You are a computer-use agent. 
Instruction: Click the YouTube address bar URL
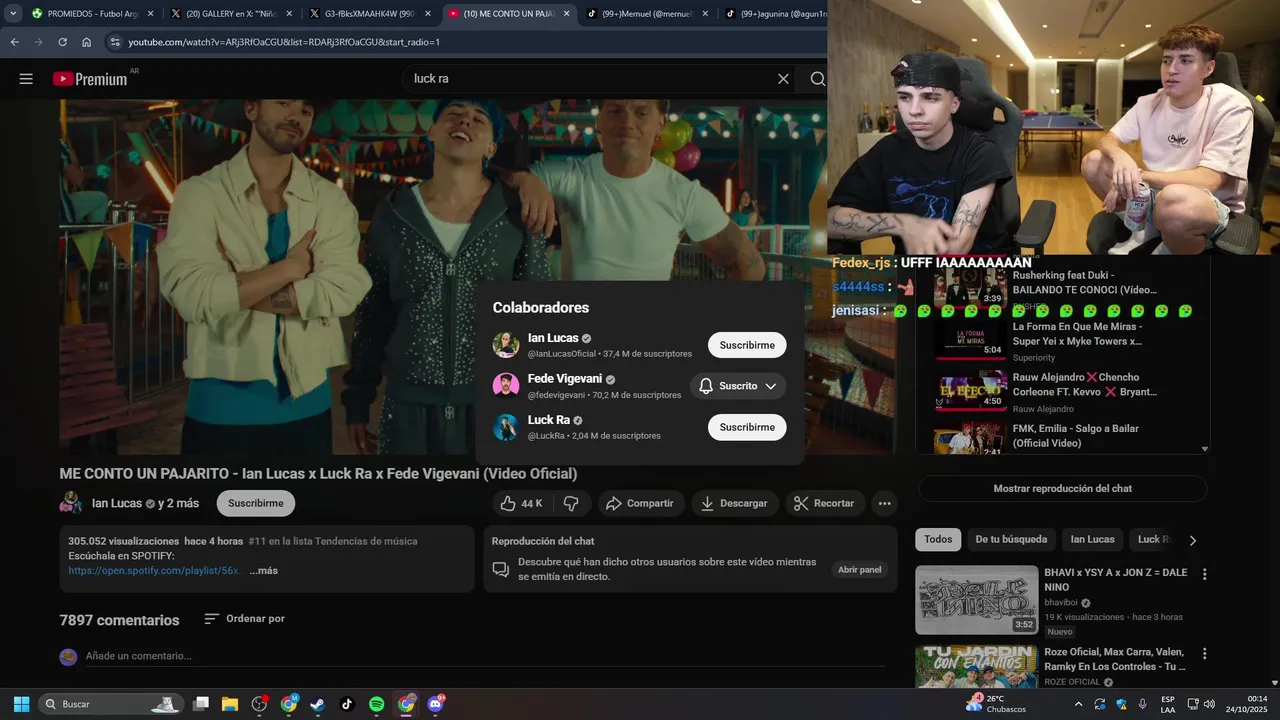click(284, 42)
